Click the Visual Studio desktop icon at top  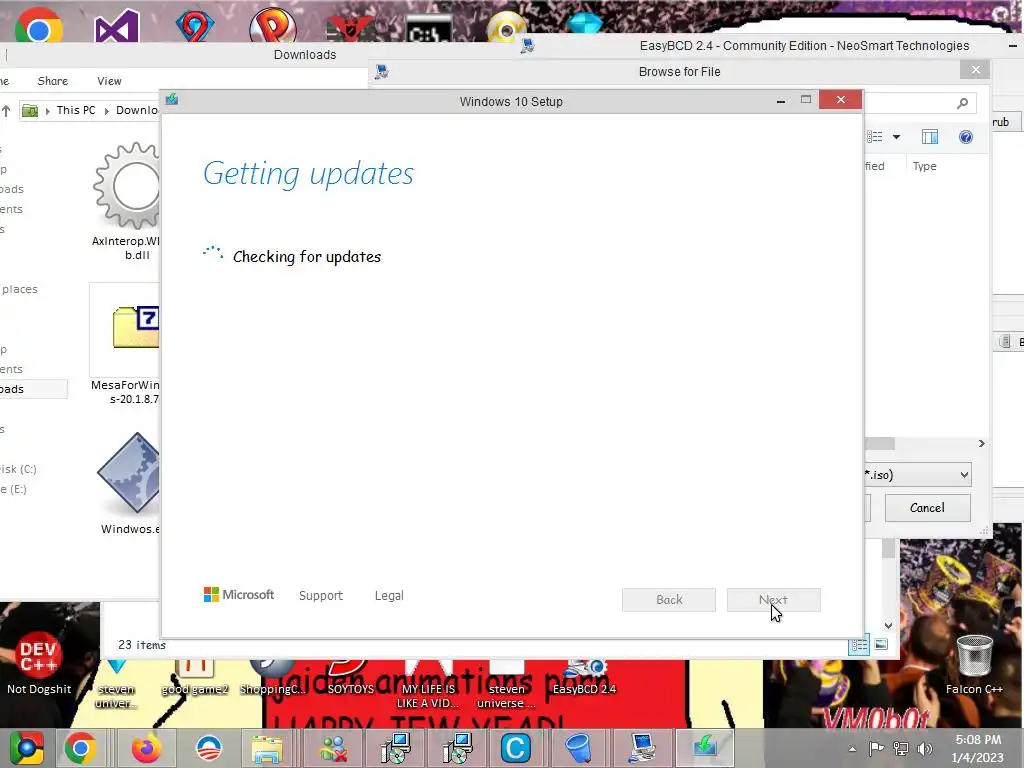[117, 26]
